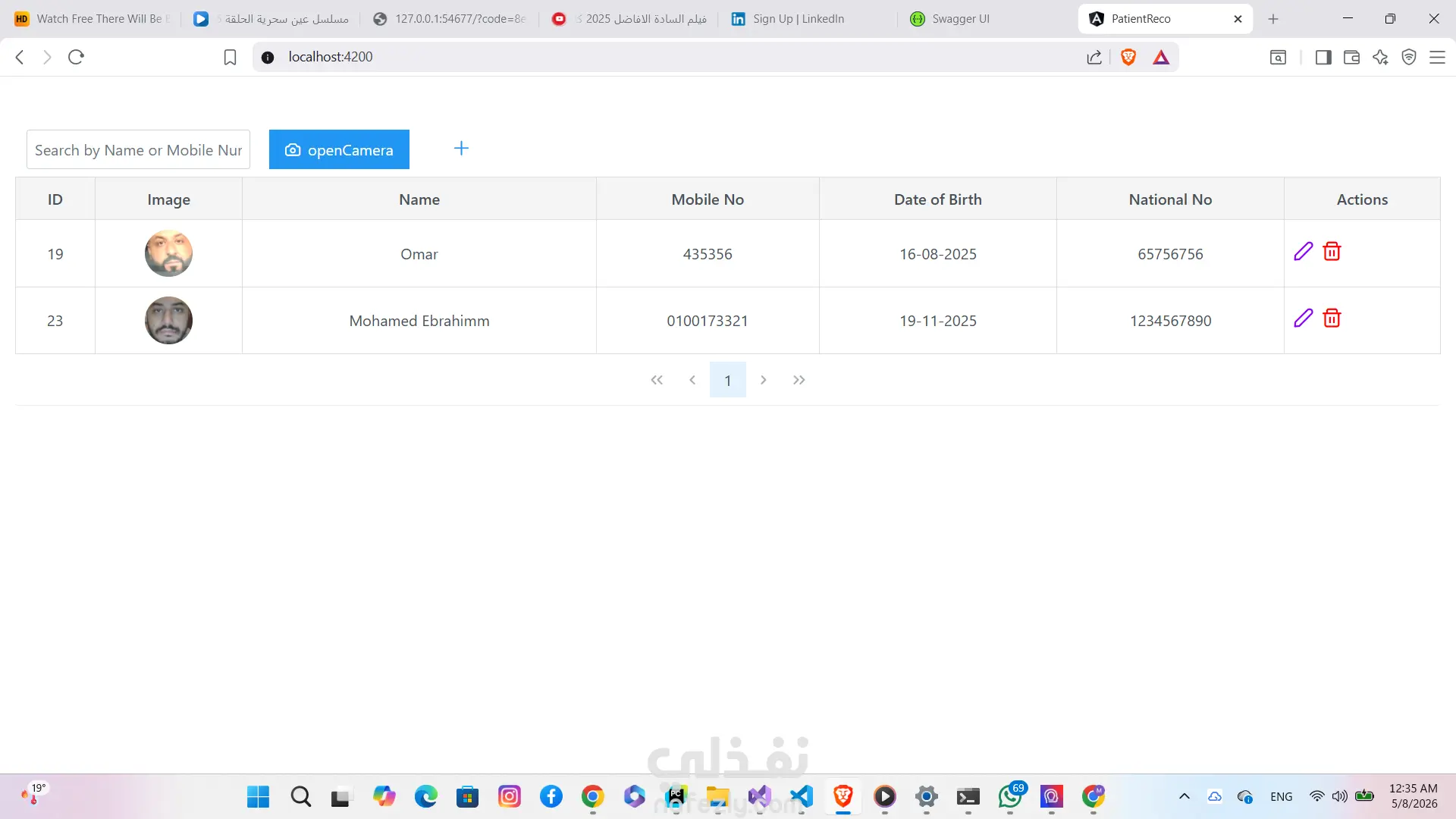This screenshot has width=1456, height=819.
Task: Switch to the Sign Up | LinkedIn tab
Action: (x=808, y=19)
